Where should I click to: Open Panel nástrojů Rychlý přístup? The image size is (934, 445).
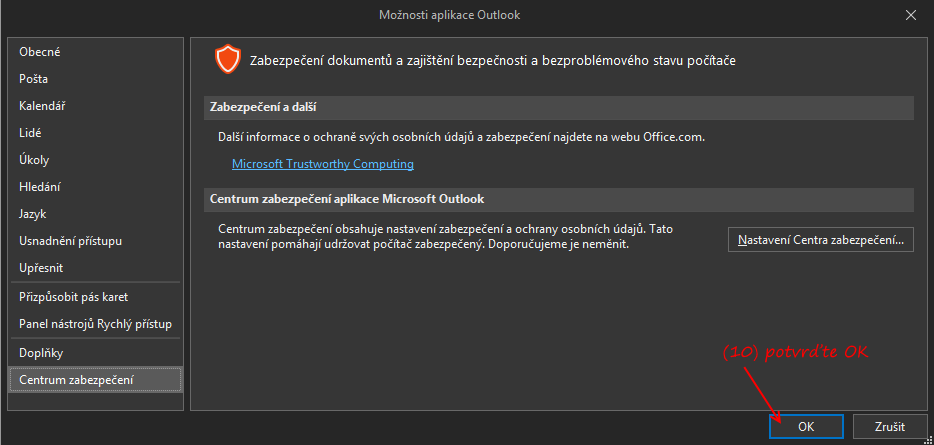pyautogui.click(x=96, y=324)
